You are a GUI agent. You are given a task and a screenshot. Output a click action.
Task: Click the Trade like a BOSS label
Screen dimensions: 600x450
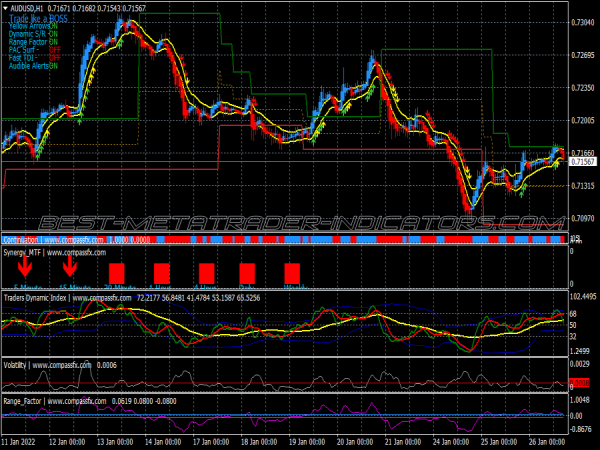click(x=37, y=18)
